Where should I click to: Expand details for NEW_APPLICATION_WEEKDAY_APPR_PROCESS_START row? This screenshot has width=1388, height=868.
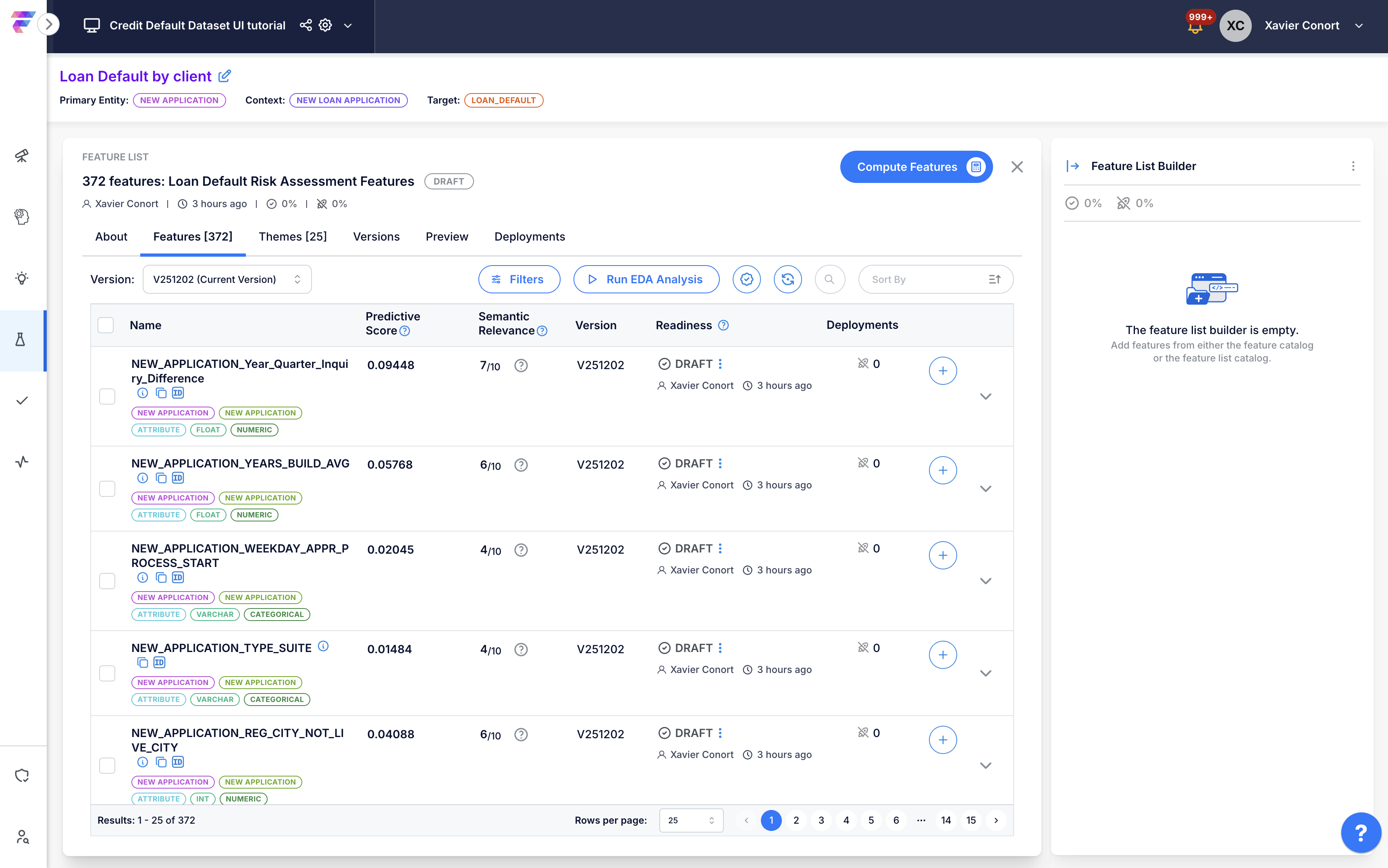(986, 580)
